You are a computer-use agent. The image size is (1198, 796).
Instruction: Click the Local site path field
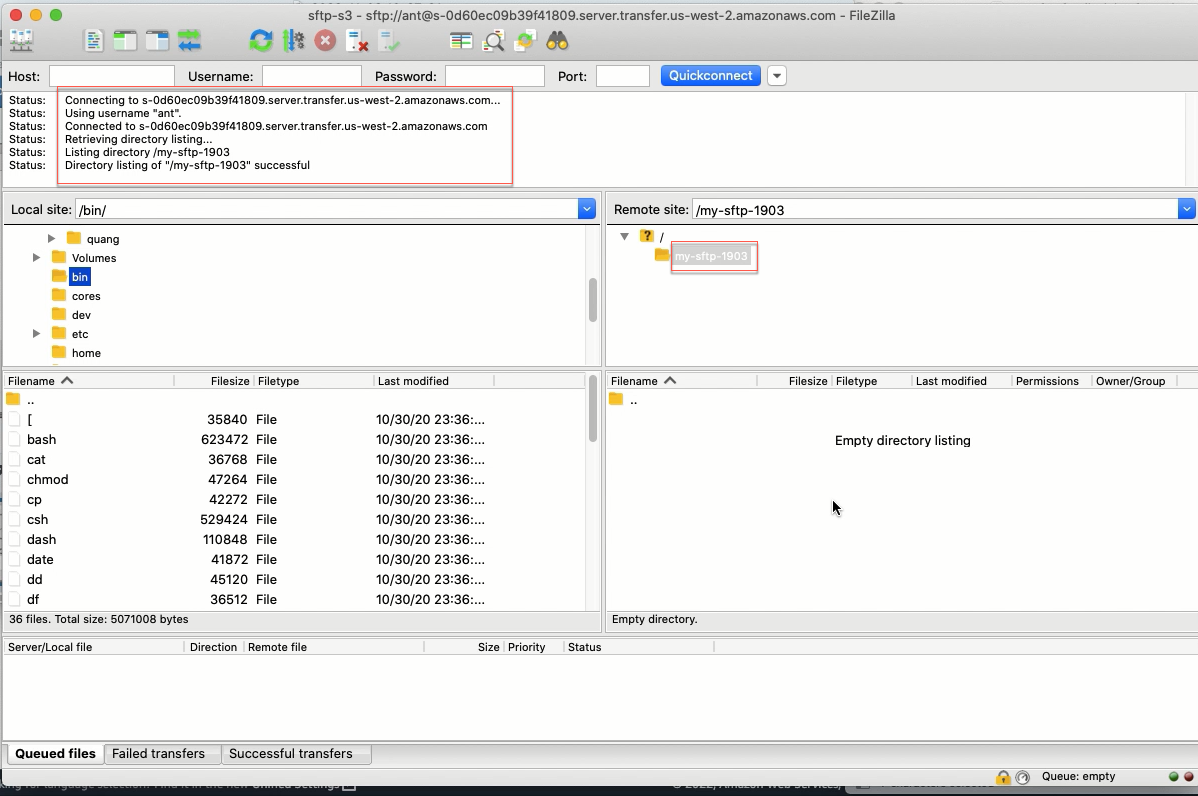(327, 209)
